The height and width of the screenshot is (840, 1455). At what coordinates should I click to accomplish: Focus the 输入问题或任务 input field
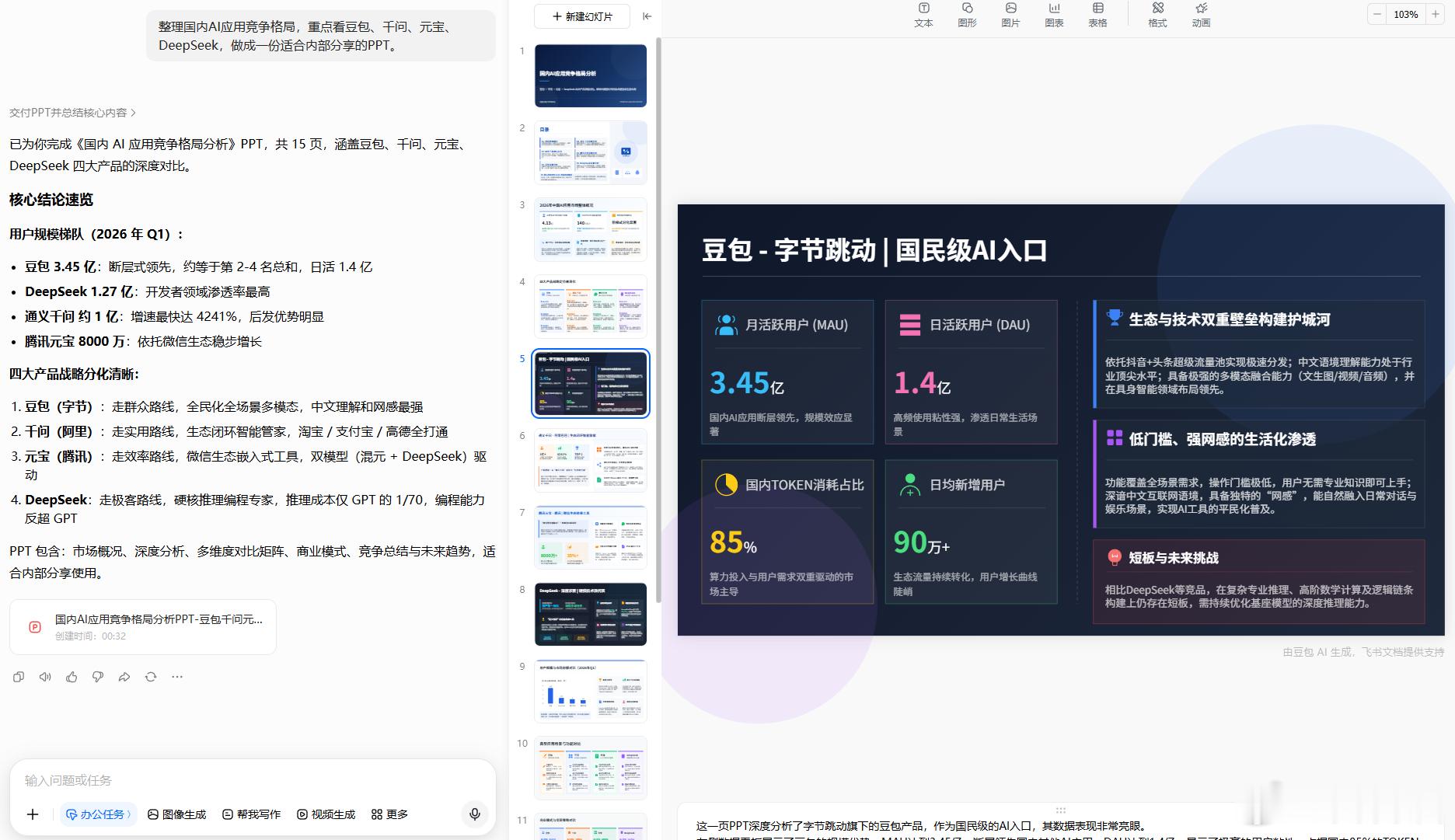click(253, 780)
